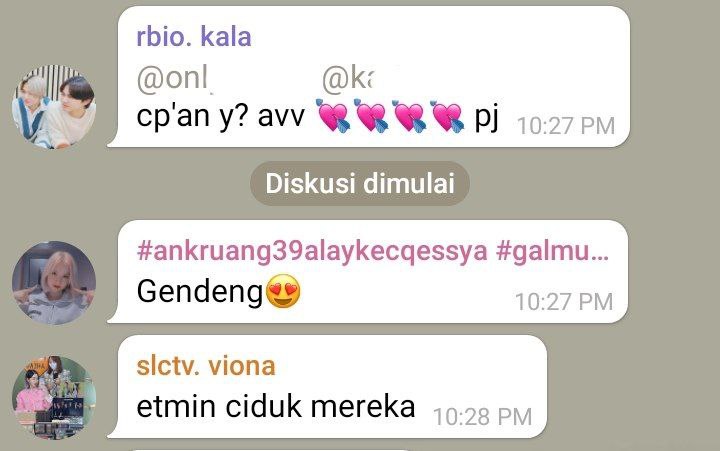The height and width of the screenshot is (451, 720).
Task: Select the etmin ciduk mereka message
Action: click(x=276, y=406)
